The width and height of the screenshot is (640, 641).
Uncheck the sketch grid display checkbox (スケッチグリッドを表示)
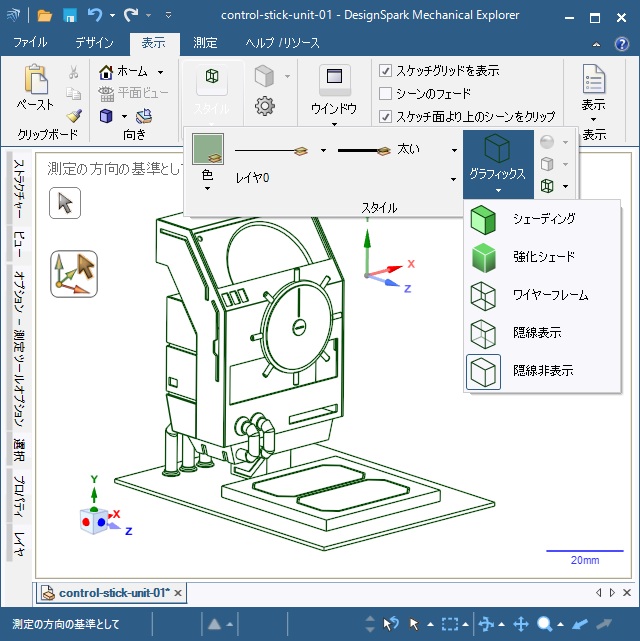[386, 71]
